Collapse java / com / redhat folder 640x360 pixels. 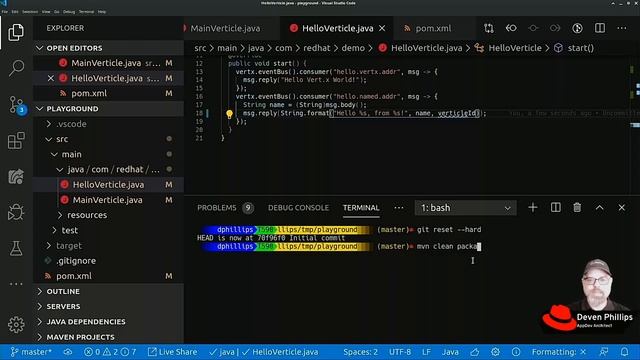click(109, 169)
